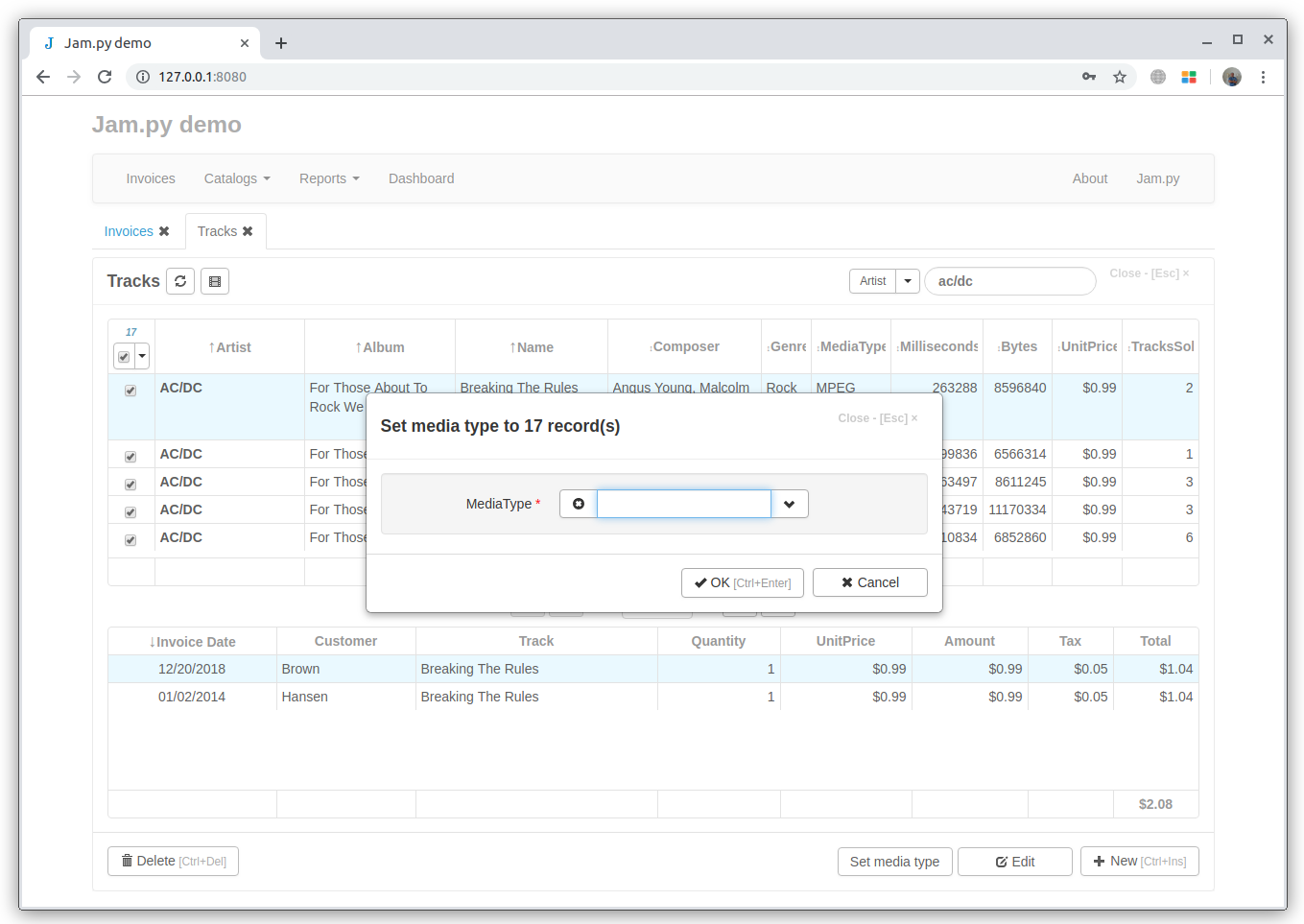This screenshot has width=1304, height=924.
Task: Click the New track button
Action: 1140,862
